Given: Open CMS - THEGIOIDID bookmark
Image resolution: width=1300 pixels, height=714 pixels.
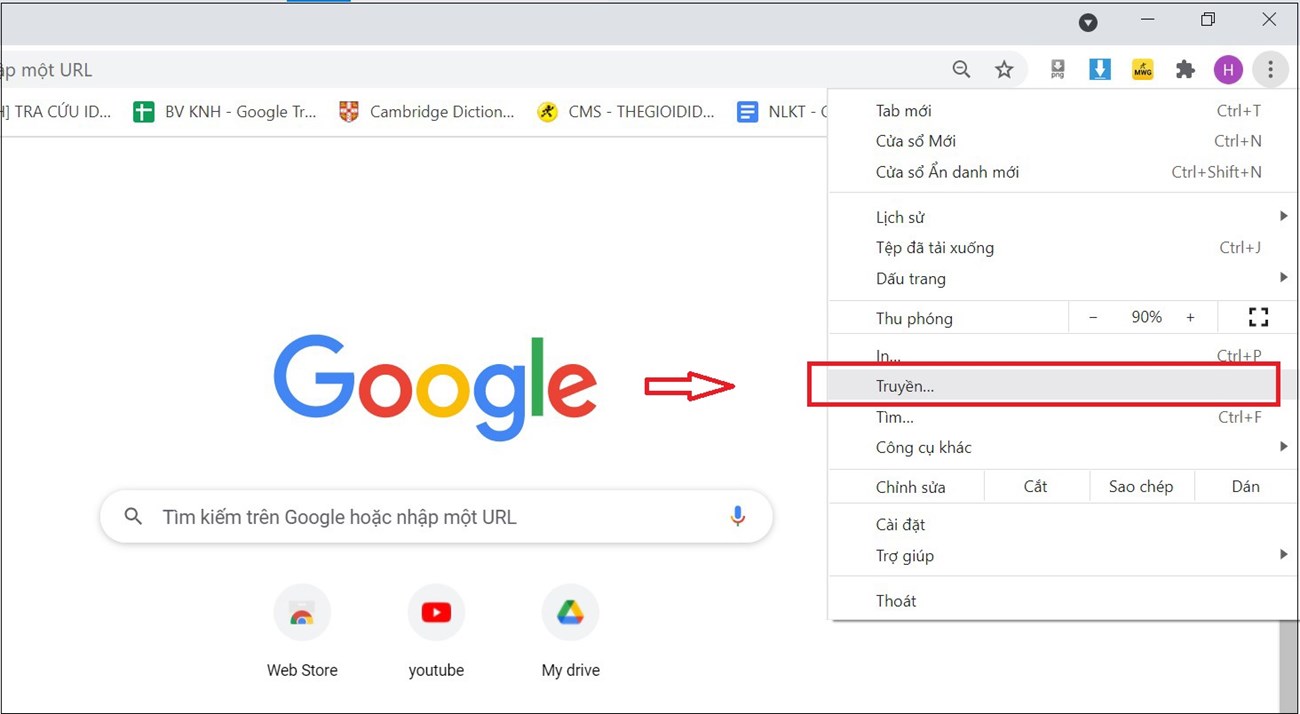Looking at the screenshot, I should pyautogui.click(x=626, y=112).
